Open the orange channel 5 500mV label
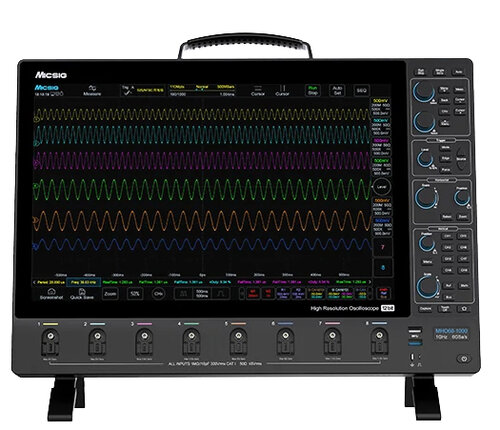Viewport: 500px width, 430px height. [x=382, y=201]
